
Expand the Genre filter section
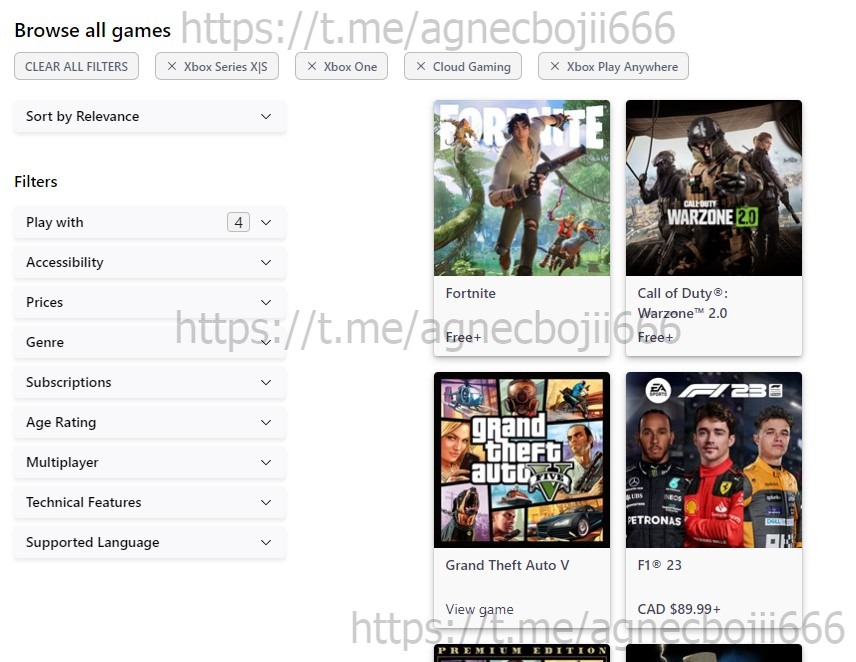[150, 342]
